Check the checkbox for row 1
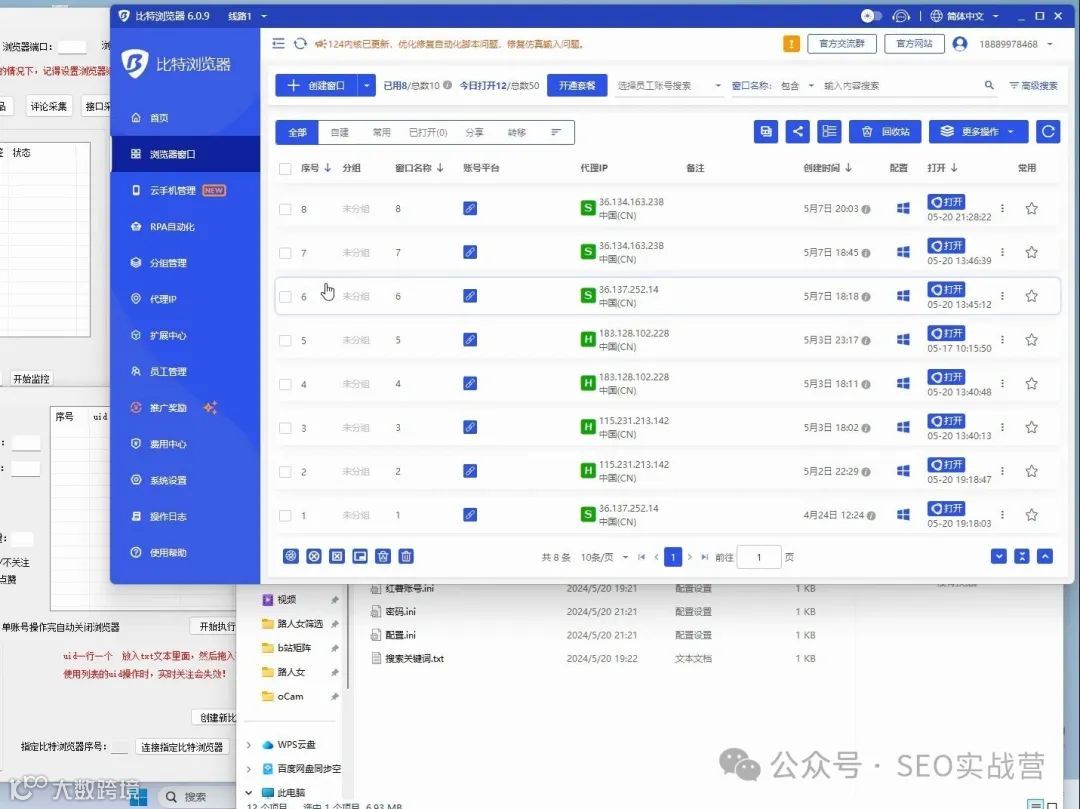The height and width of the screenshot is (809, 1080). (x=285, y=516)
